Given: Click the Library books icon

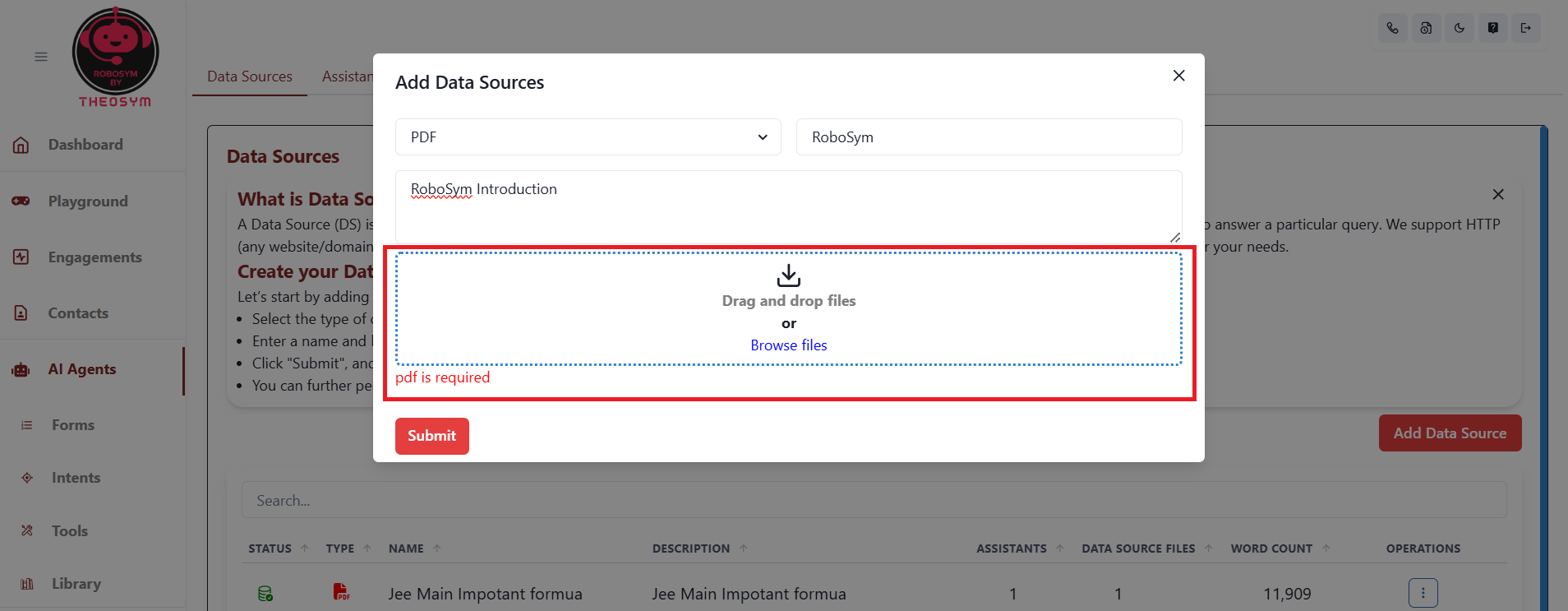Looking at the screenshot, I should (27, 584).
